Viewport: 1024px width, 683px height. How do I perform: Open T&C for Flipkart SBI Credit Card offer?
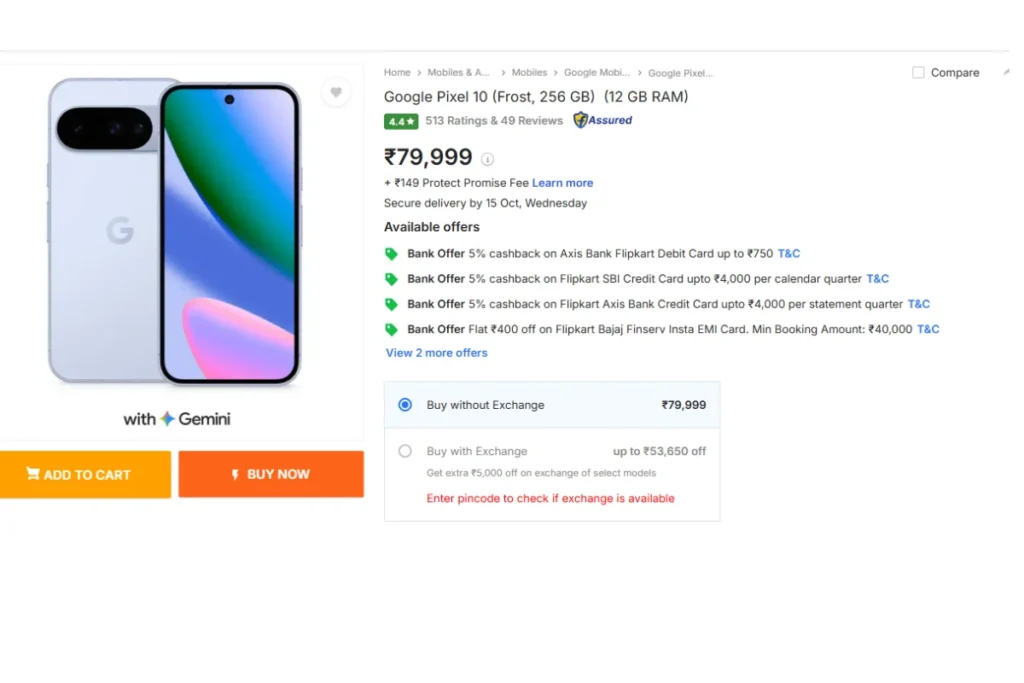tap(877, 279)
